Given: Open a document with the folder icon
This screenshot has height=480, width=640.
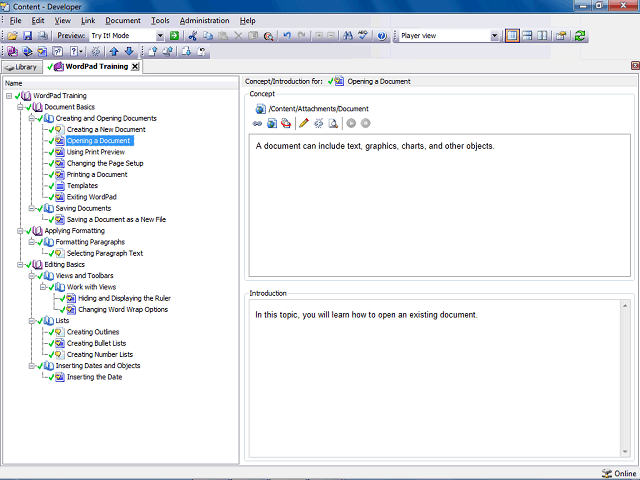Looking at the screenshot, I should click(12, 36).
